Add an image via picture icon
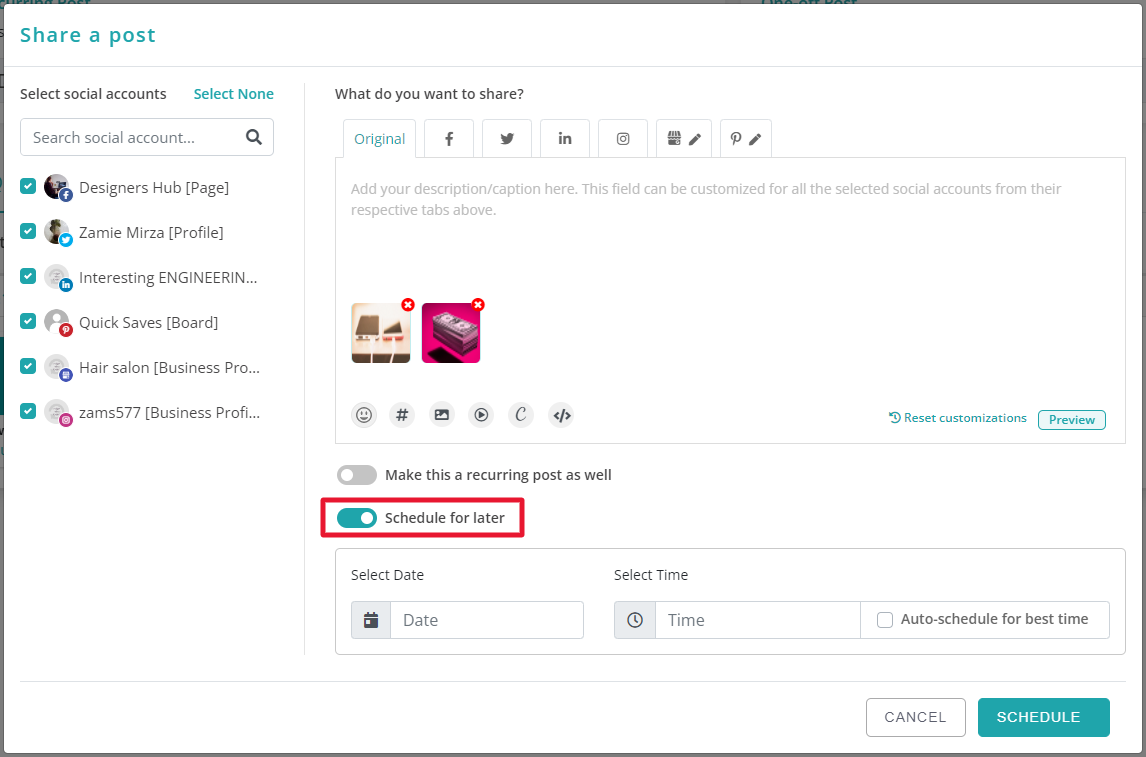 coord(441,415)
